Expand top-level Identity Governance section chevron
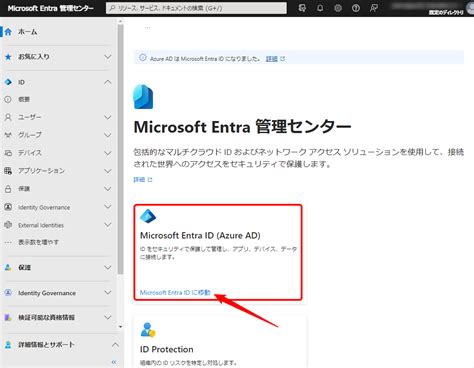 tap(107, 293)
